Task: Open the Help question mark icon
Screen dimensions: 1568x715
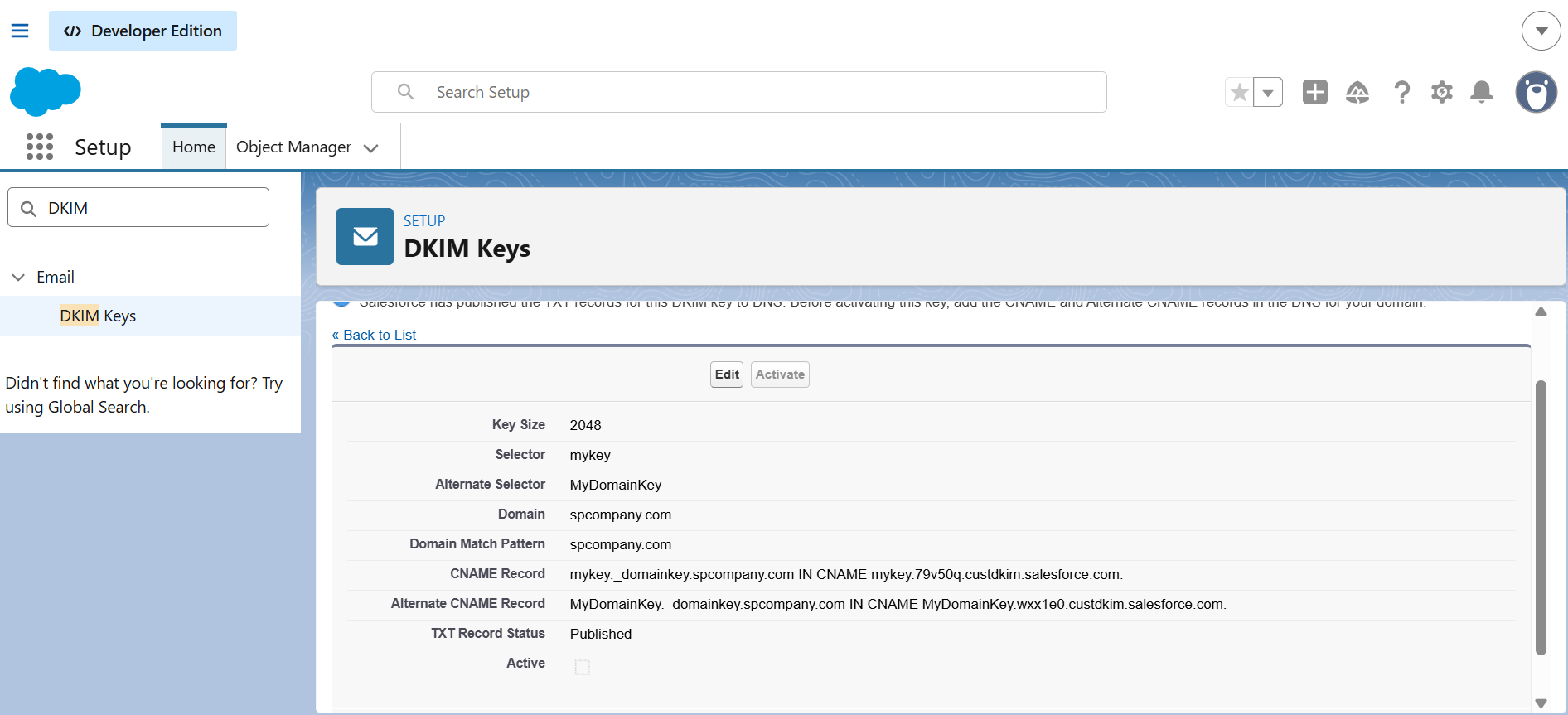Action: coord(1401,92)
